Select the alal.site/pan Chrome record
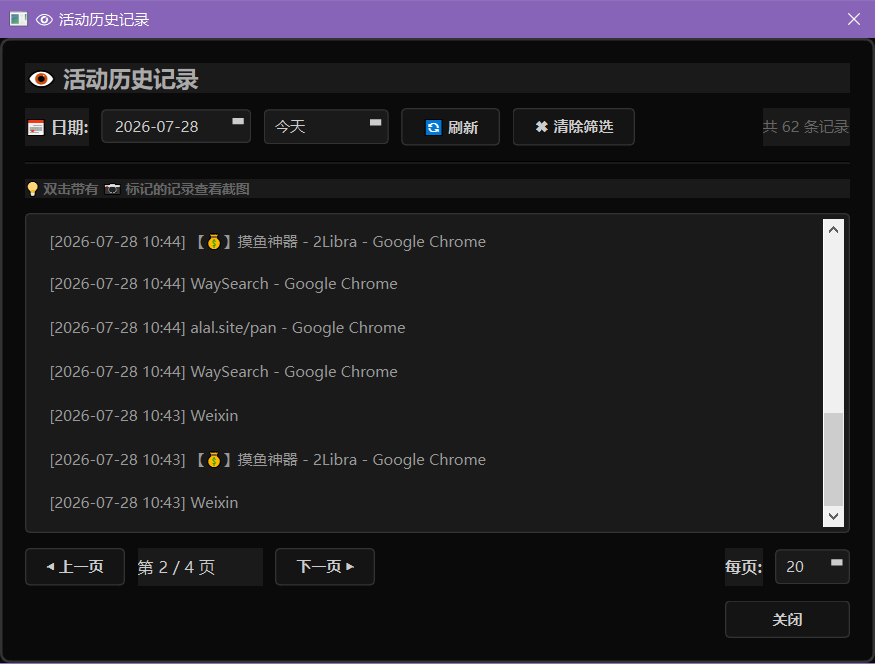The width and height of the screenshot is (875, 664). [x=228, y=328]
